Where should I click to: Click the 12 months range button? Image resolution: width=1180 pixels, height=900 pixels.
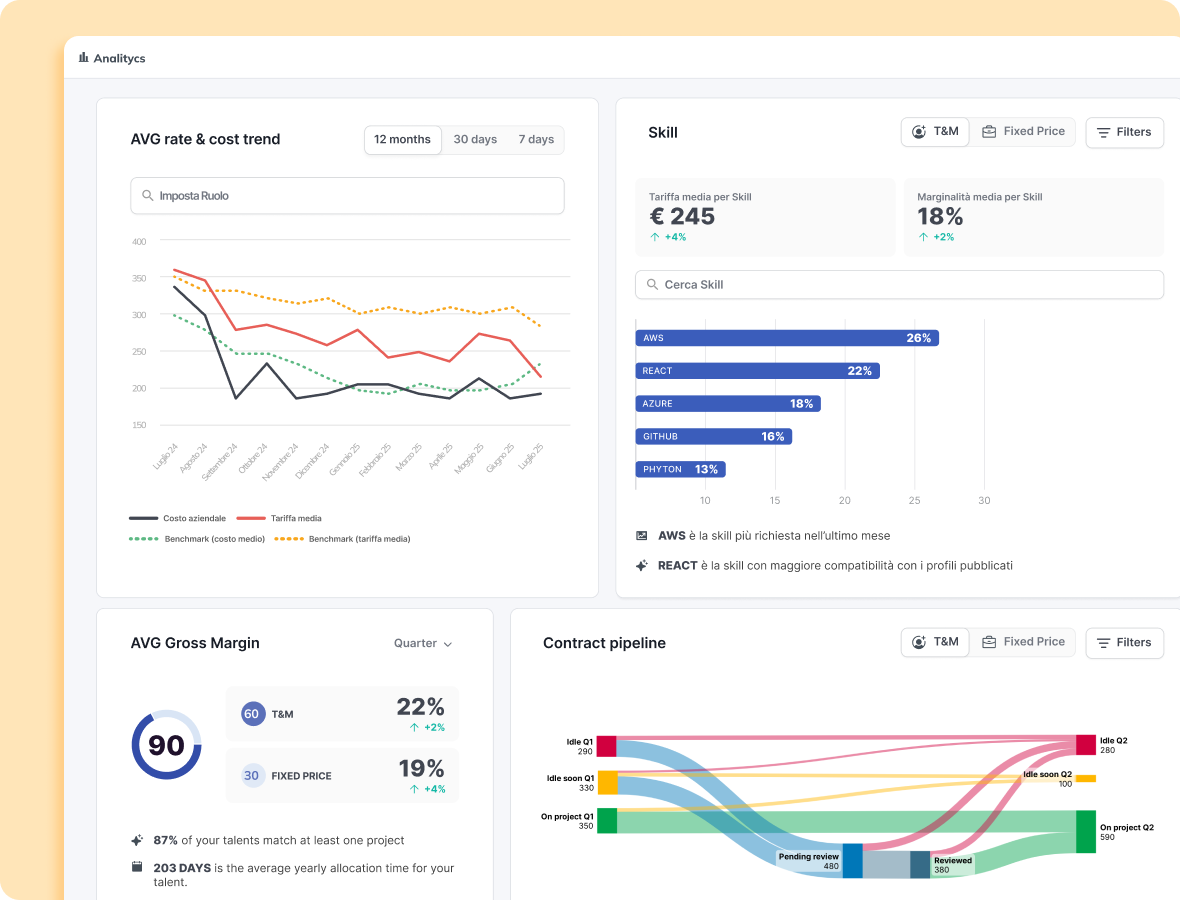(402, 140)
